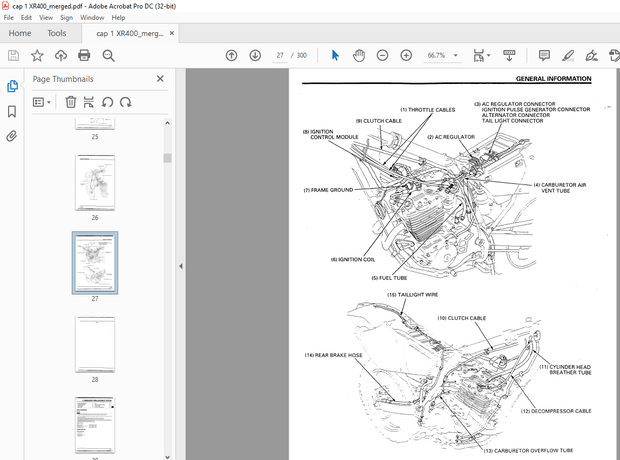Screen dimensions: 620x460
Task: Click the "(10) CLUTCH CABLE" label
Action: (461, 318)
